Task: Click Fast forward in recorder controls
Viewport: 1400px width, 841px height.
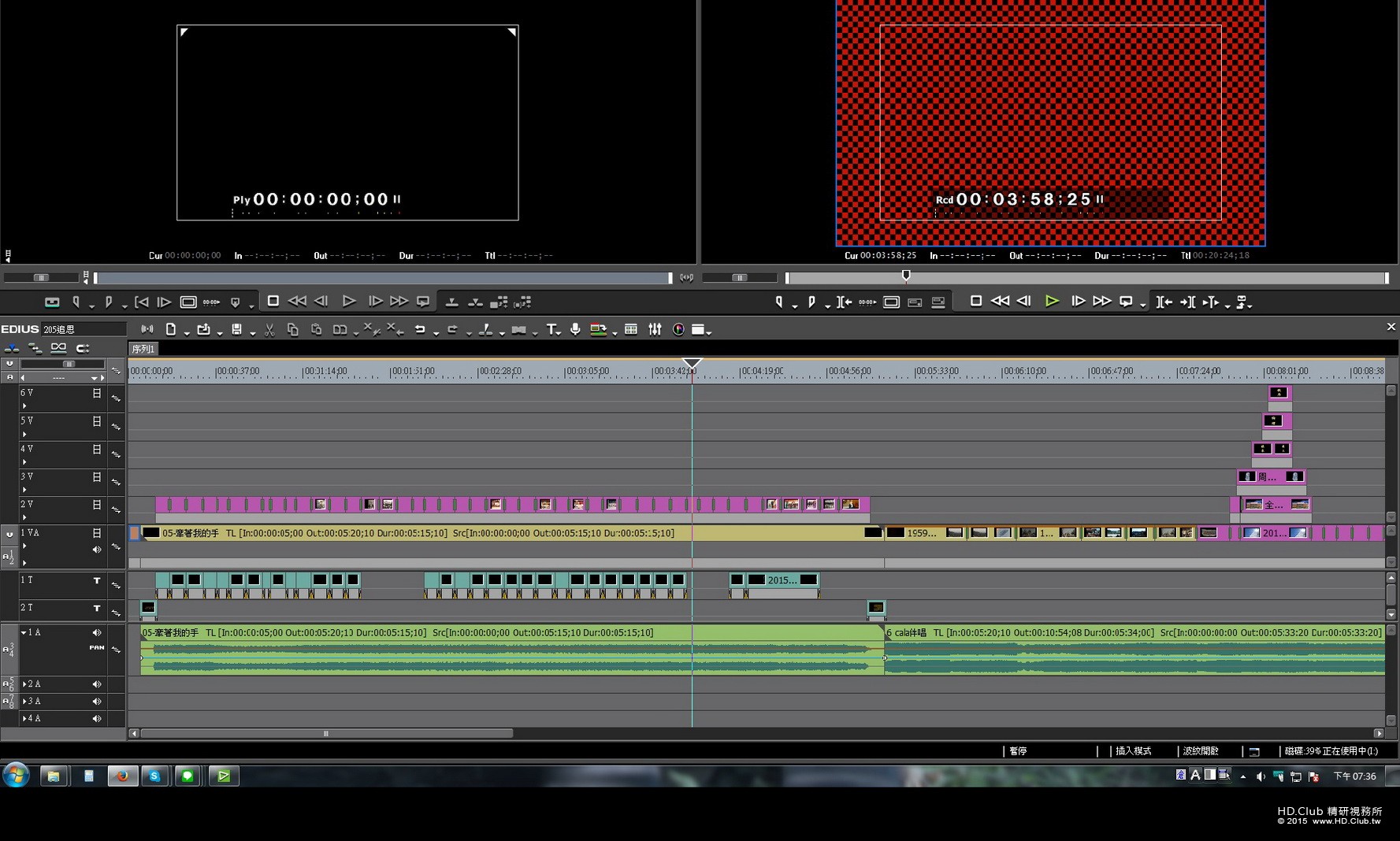Action: [1101, 301]
